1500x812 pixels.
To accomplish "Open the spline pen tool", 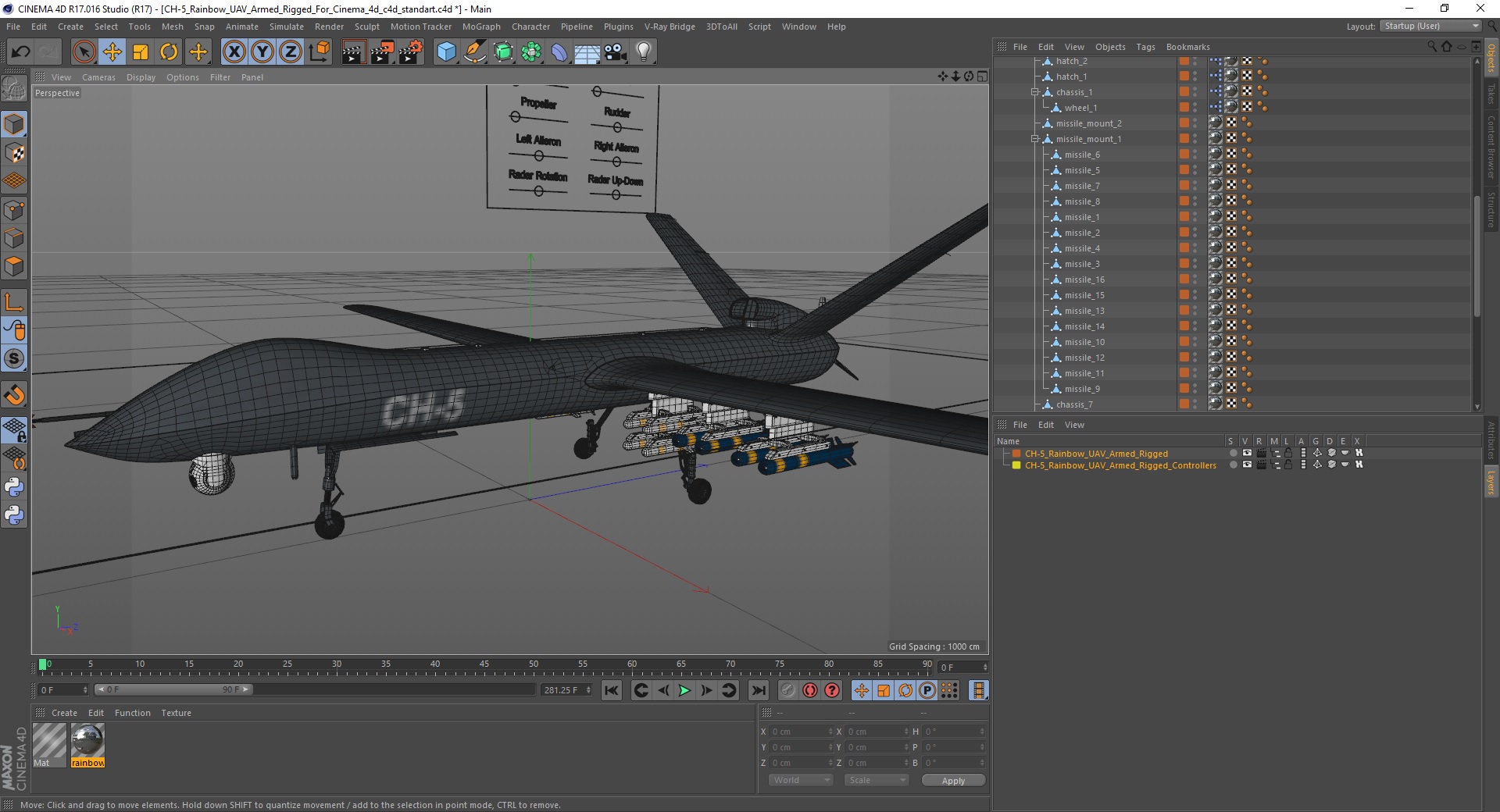I will point(474,52).
